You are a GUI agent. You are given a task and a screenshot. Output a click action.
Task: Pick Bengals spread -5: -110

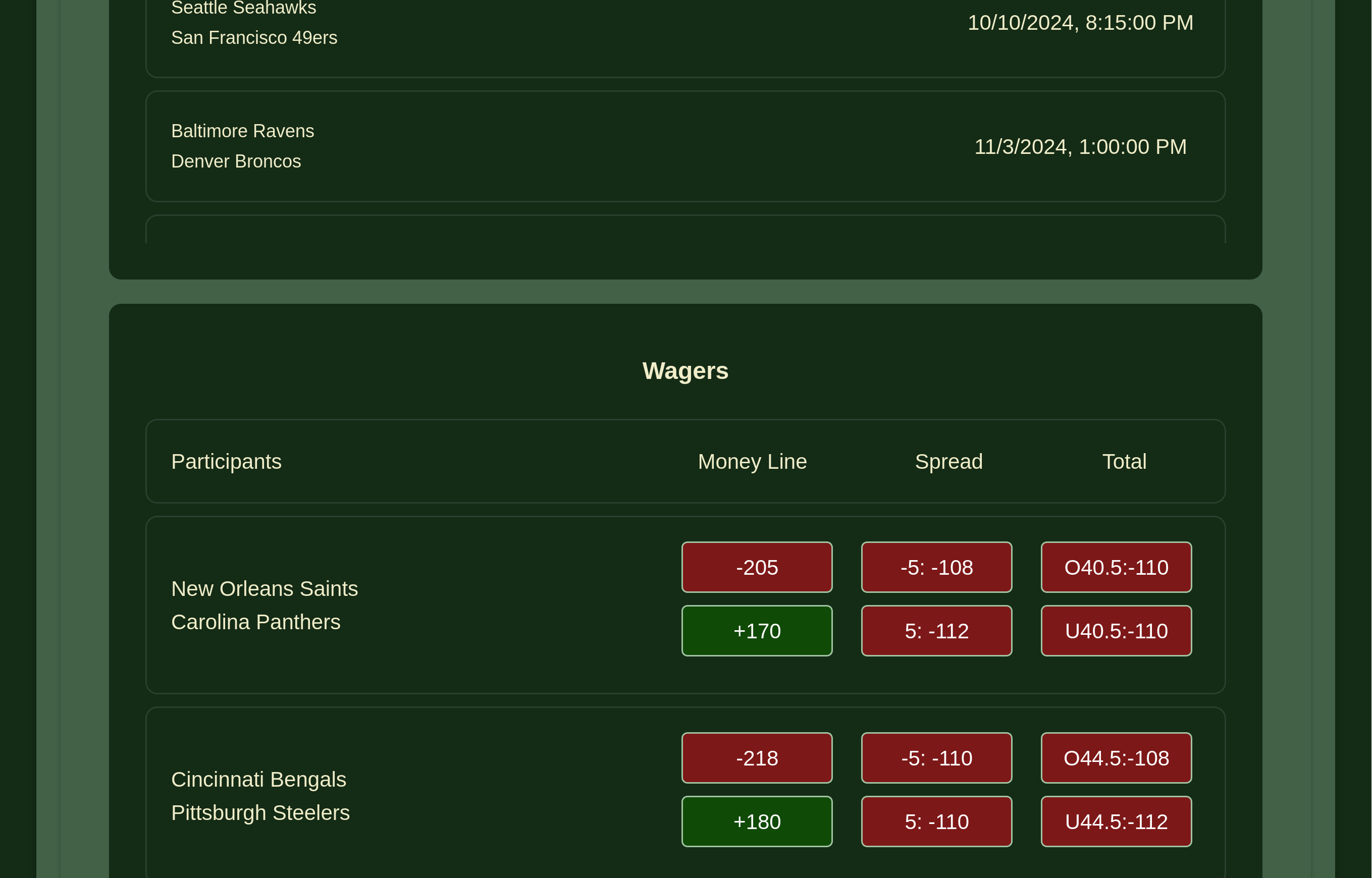click(936, 758)
